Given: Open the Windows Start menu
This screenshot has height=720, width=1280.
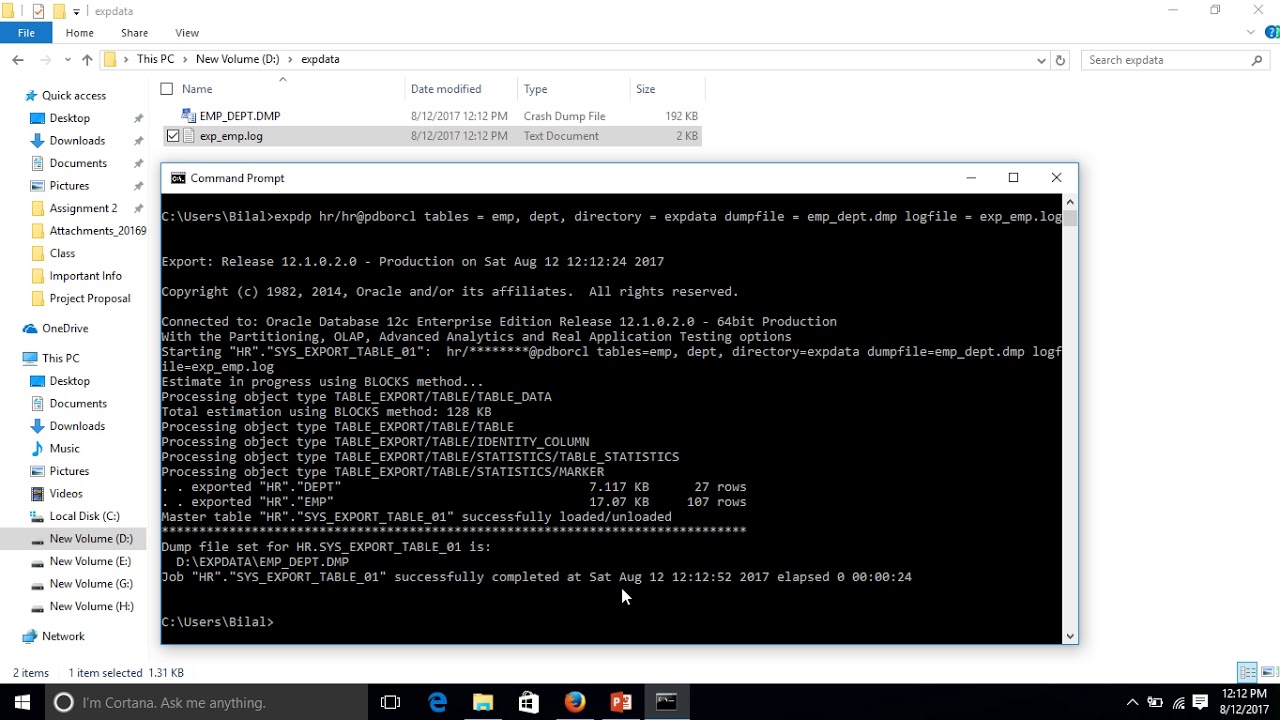Looking at the screenshot, I should [22, 702].
